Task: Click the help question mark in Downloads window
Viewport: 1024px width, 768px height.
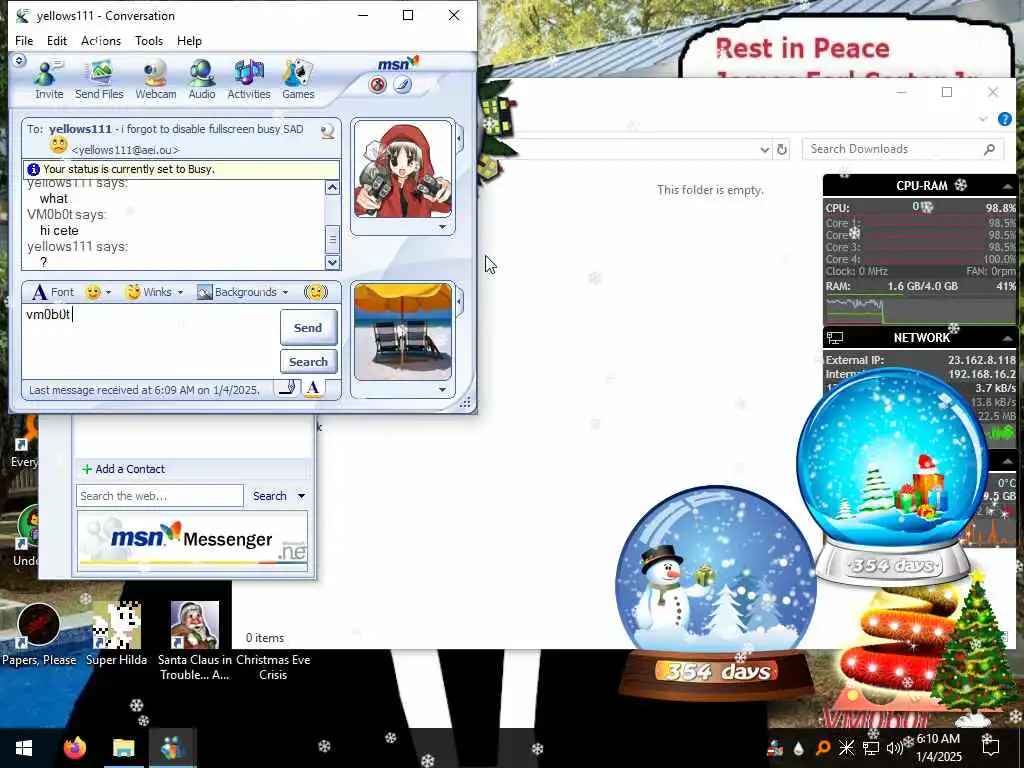Action: pos(1004,119)
